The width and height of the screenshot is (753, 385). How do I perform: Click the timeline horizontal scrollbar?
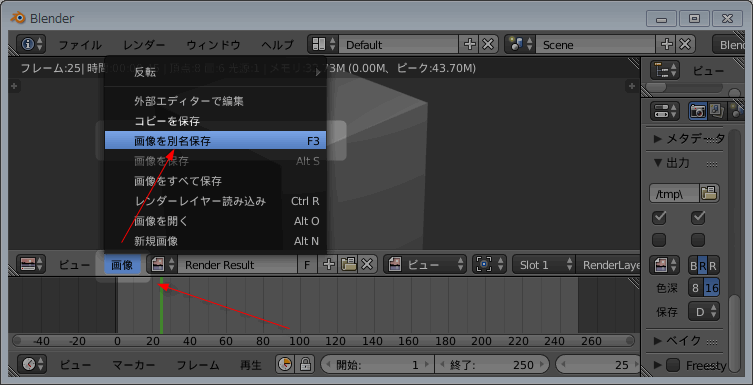[x=322, y=341]
